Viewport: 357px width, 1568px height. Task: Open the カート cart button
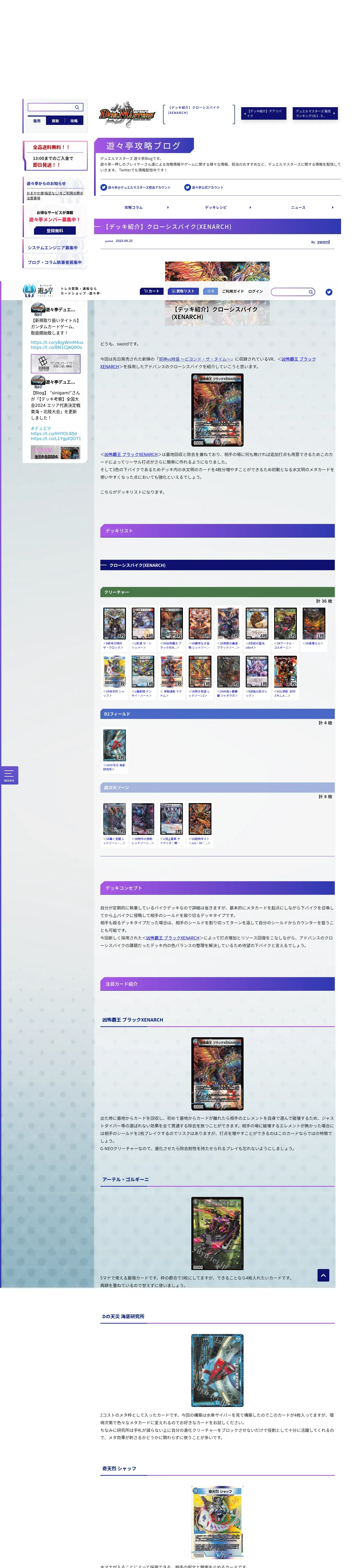click(x=152, y=291)
